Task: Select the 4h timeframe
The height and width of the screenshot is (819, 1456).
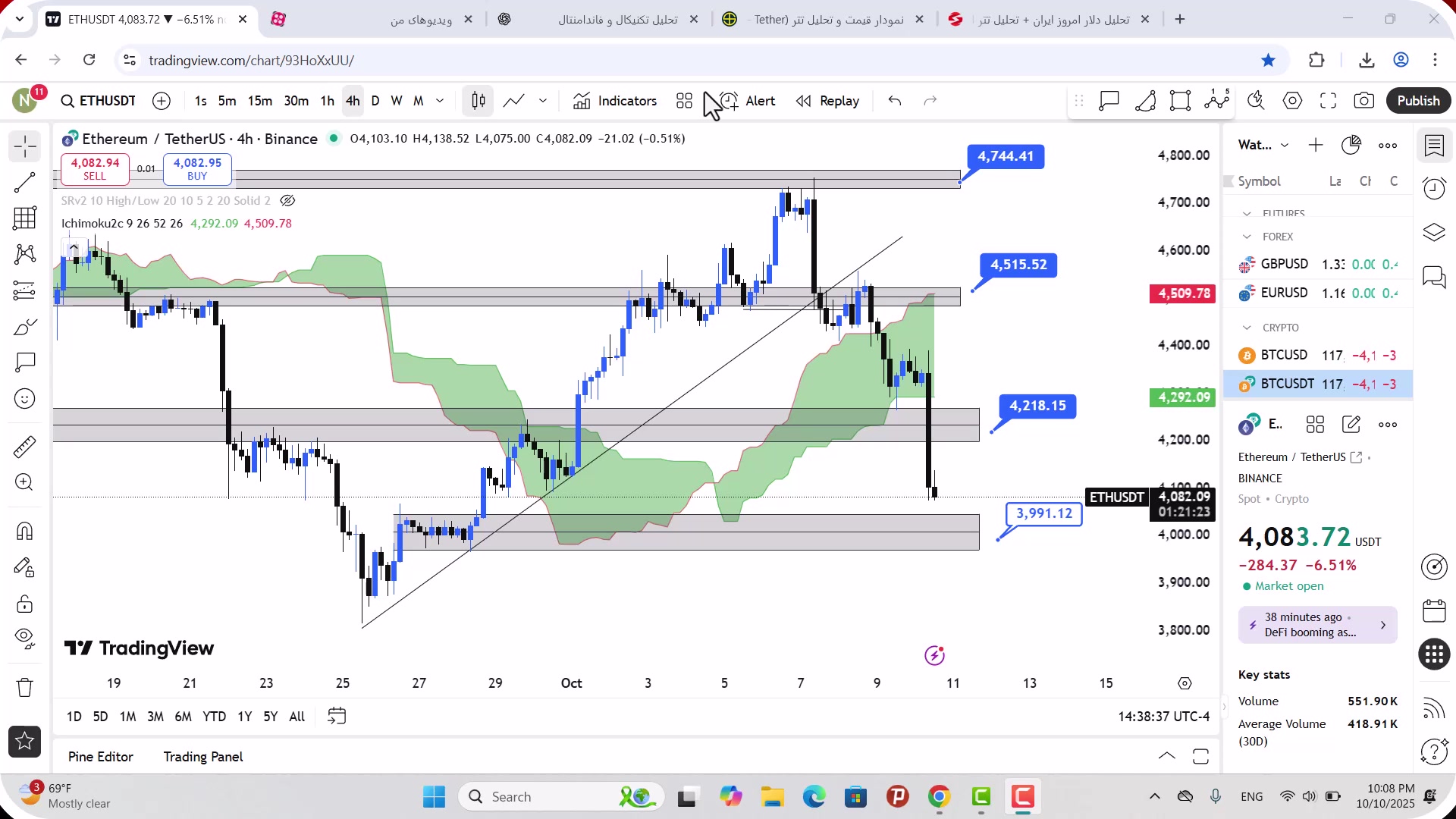Action: click(x=353, y=101)
